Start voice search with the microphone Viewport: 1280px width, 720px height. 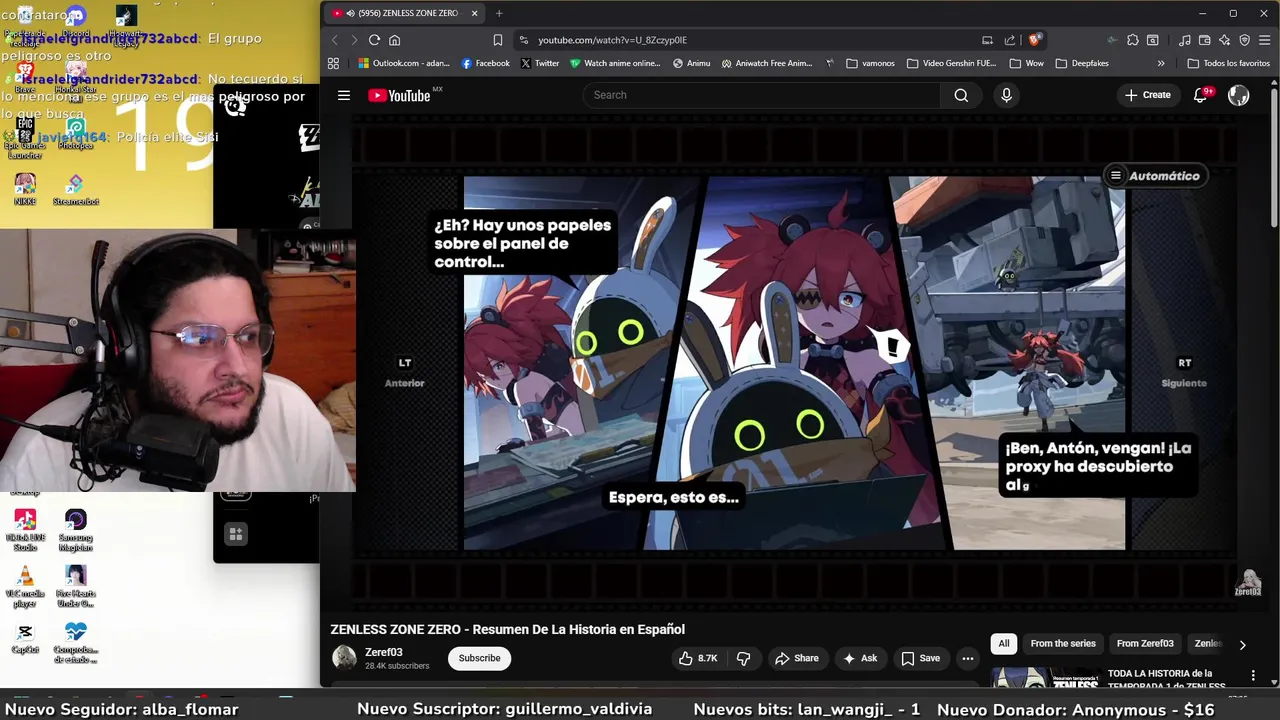[x=1006, y=95]
